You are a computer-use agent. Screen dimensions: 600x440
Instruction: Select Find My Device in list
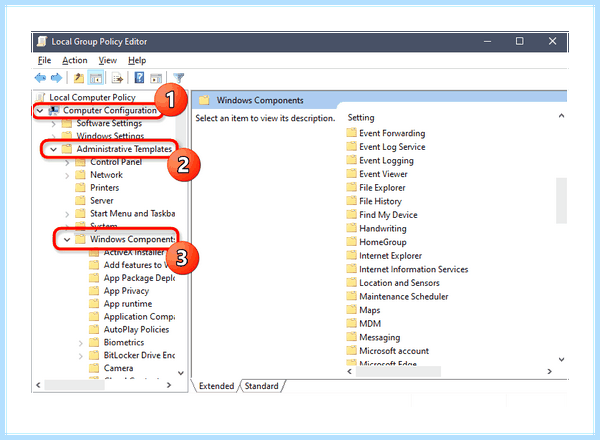388,215
